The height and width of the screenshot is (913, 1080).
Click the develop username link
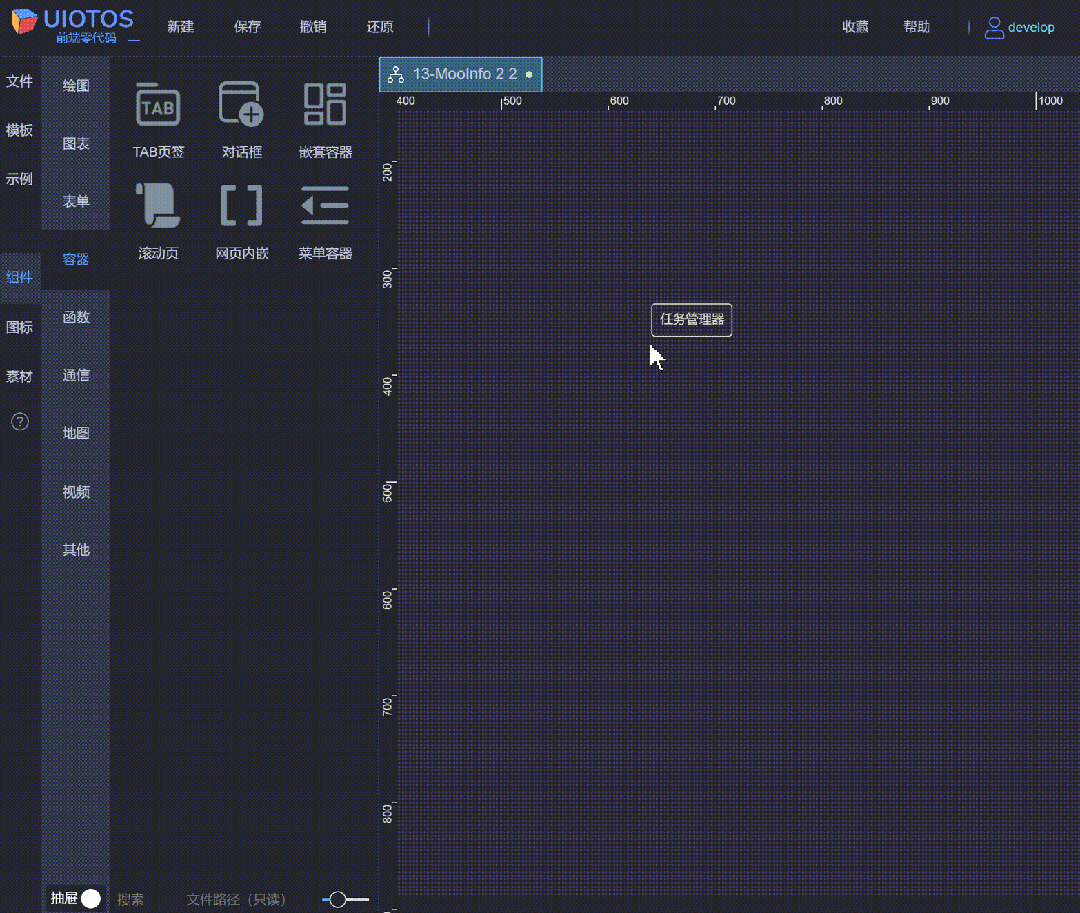tap(1031, 28)
